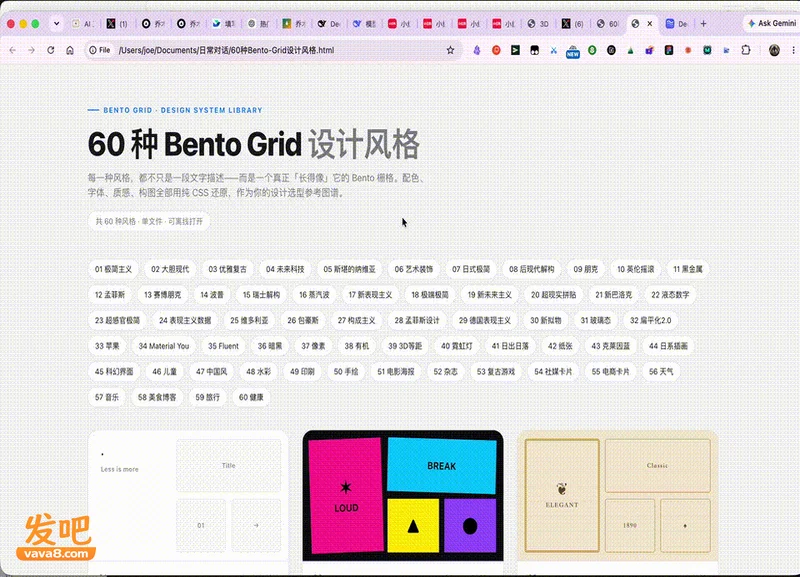
Task: Open style 05 斯堪的纳维亚
Action: 349,269
